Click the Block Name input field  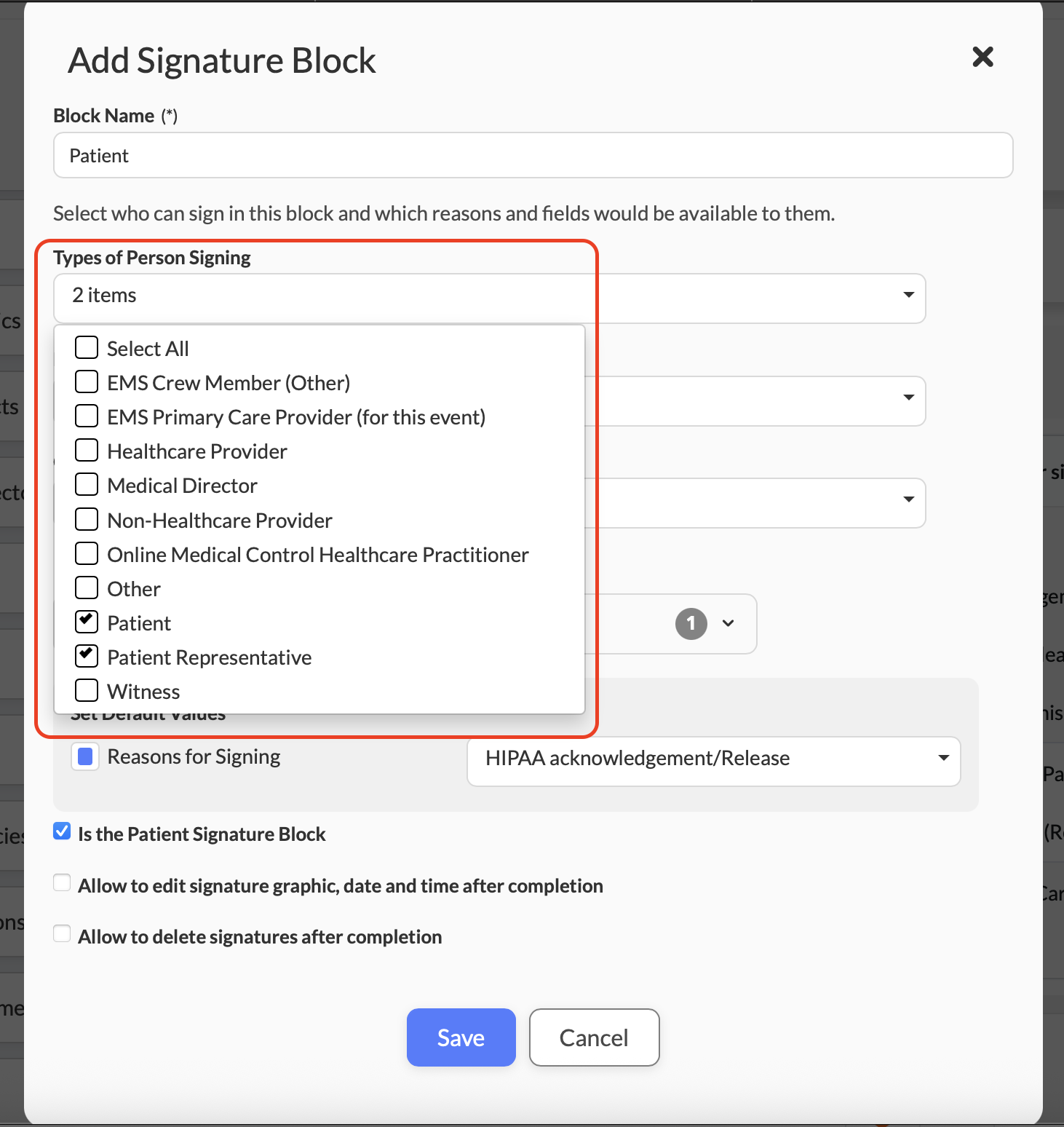click(x=533, y=156)
